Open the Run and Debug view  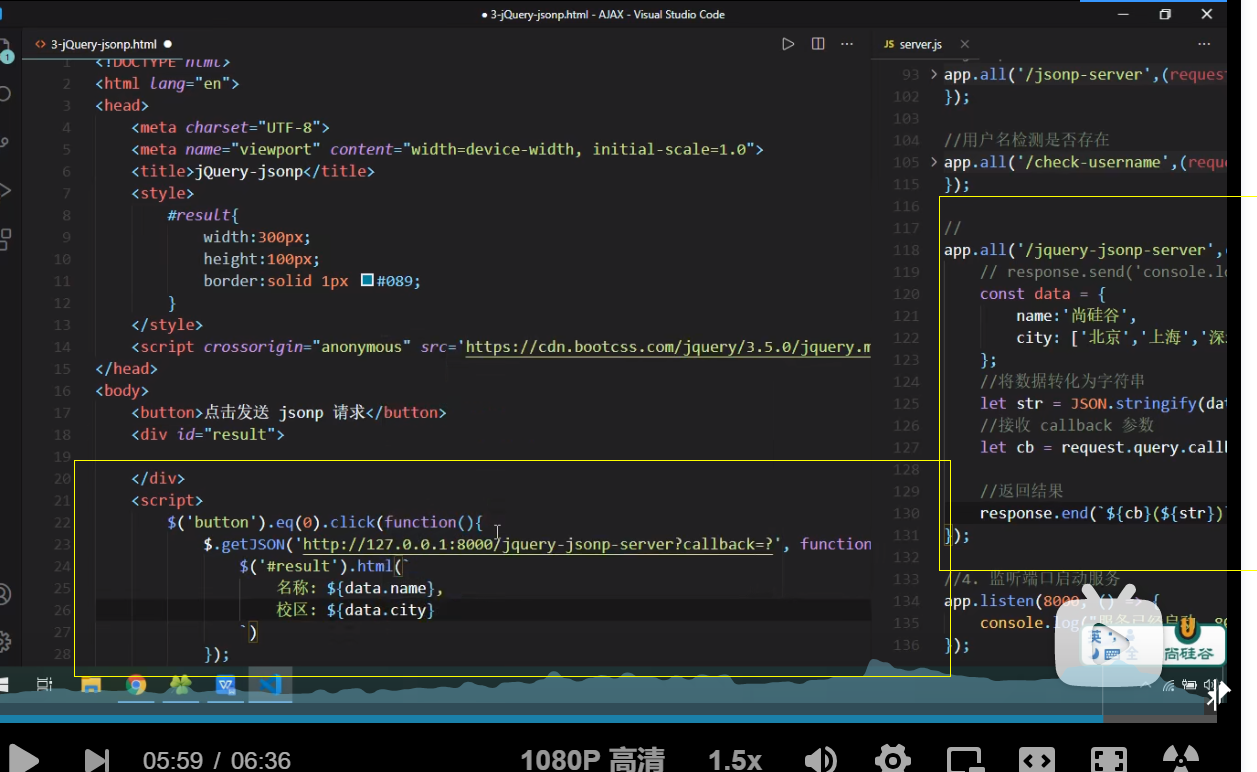pyautogui.click(x=6, y=190)
